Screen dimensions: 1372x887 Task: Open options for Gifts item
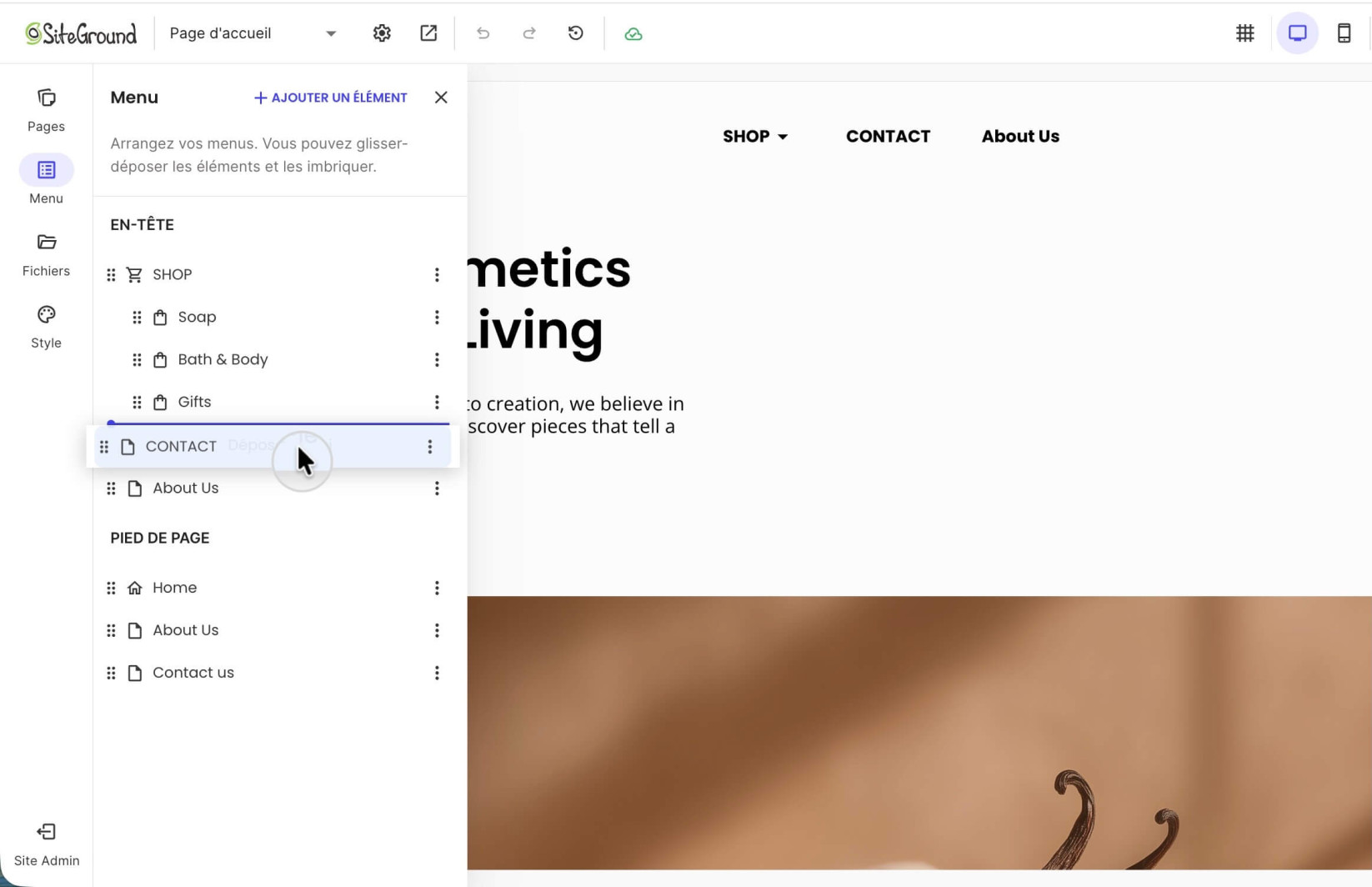pyautogui.click(x=437, y=402)
